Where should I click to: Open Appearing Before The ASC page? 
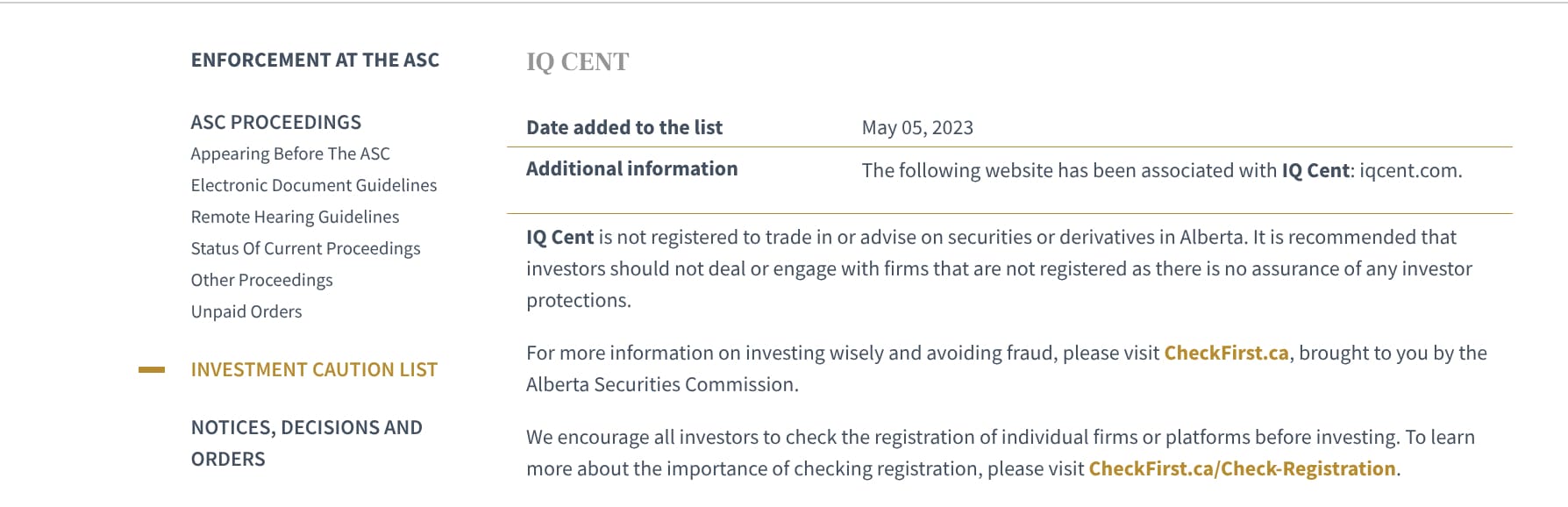pyautogui.click(x=290, y=154)
